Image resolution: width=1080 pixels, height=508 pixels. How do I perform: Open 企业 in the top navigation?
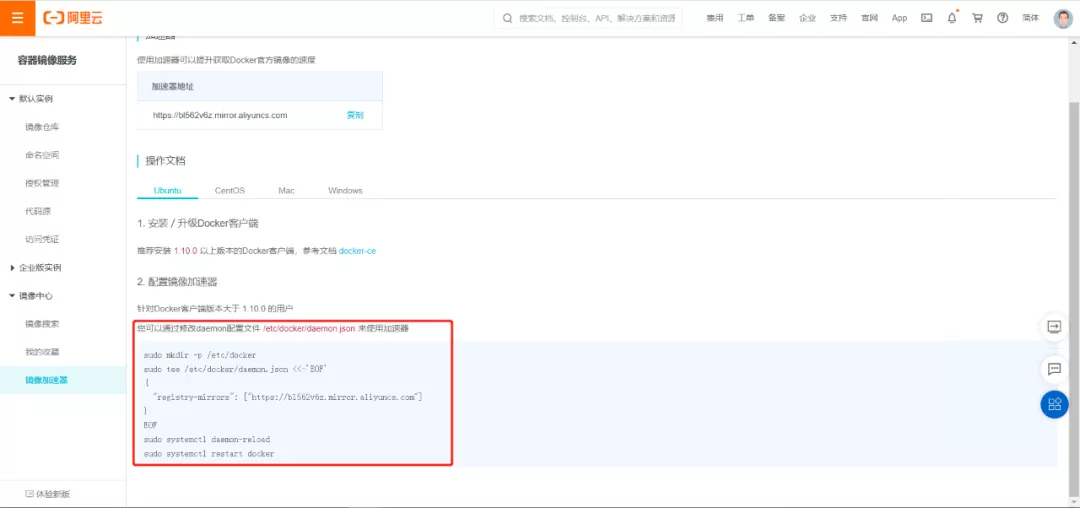click(807, 18)
